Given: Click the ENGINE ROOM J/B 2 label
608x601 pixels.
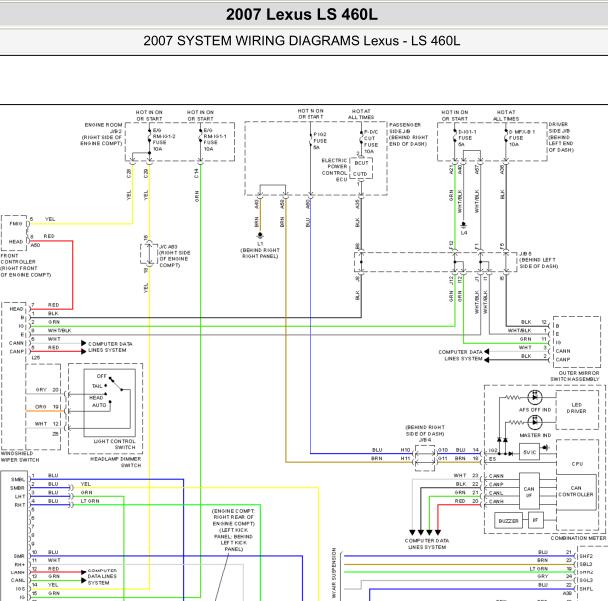Looking at the screenshot, I should [102, 134].
